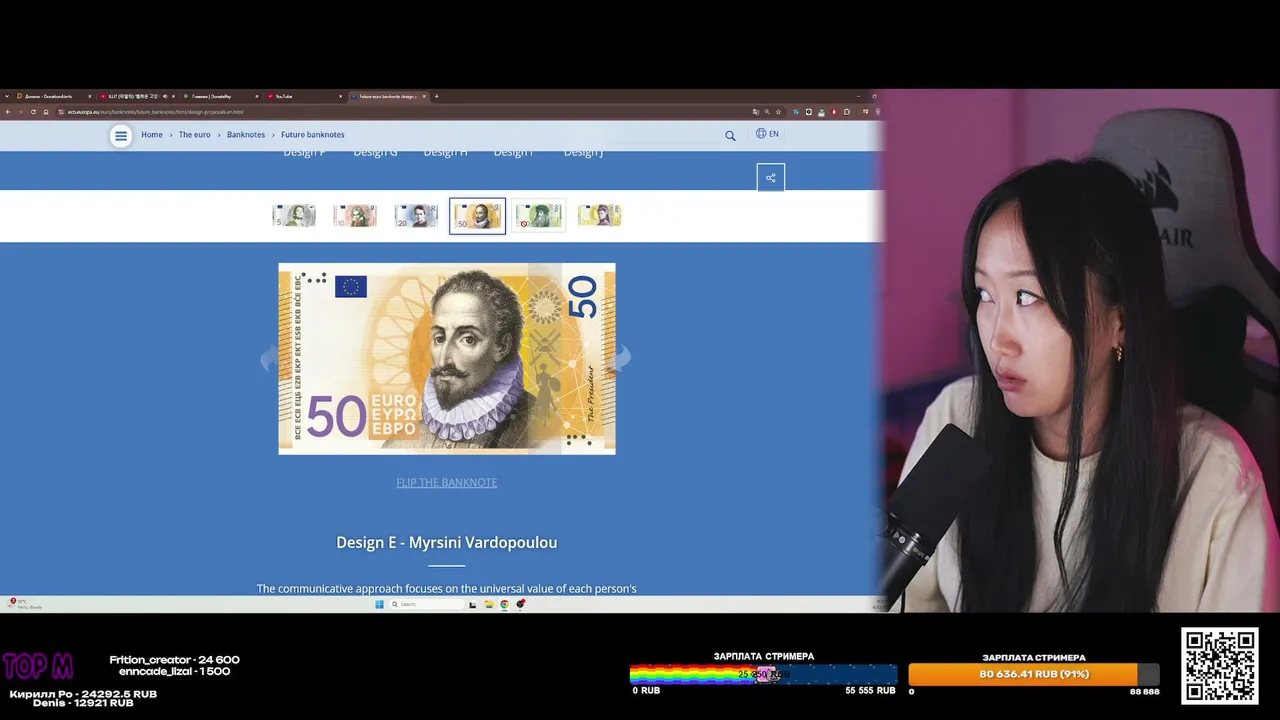The image size is (1280, 720).
Task: Share this page via the share icon
Action: click(770, 178)
